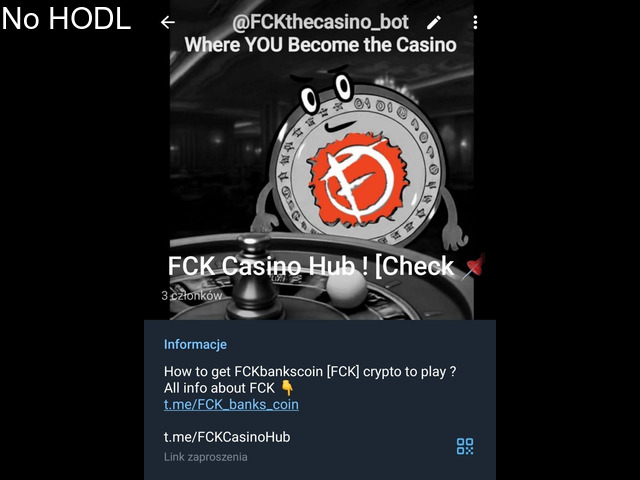
Task: Open the t.me/FCK_banks_coin link
Action: (x=231, y=404)
